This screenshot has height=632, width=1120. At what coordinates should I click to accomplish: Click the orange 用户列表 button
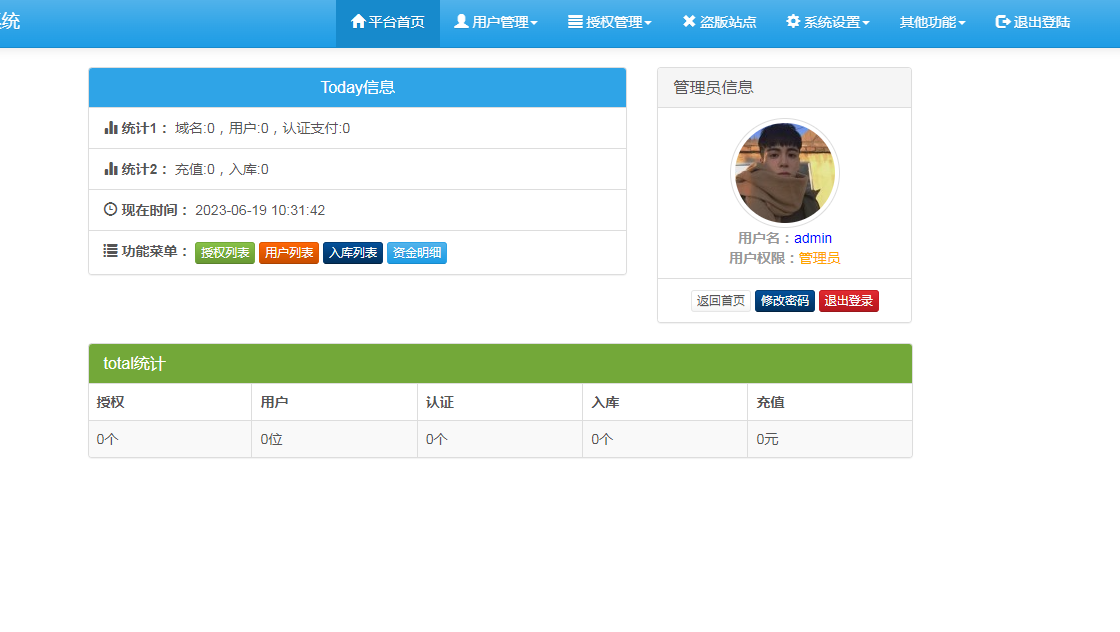click(289, 253)
